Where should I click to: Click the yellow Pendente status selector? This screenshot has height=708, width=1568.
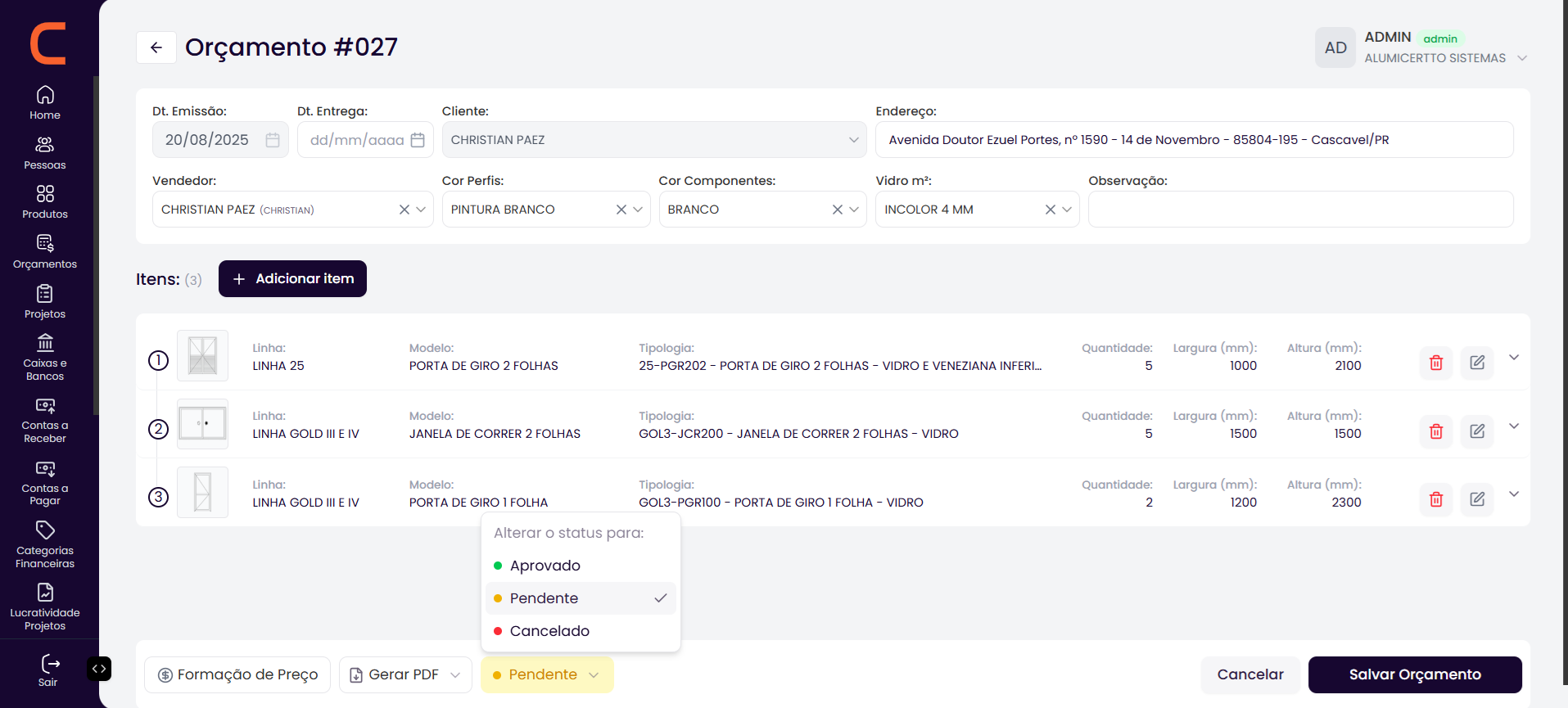[x=547, y=674]
